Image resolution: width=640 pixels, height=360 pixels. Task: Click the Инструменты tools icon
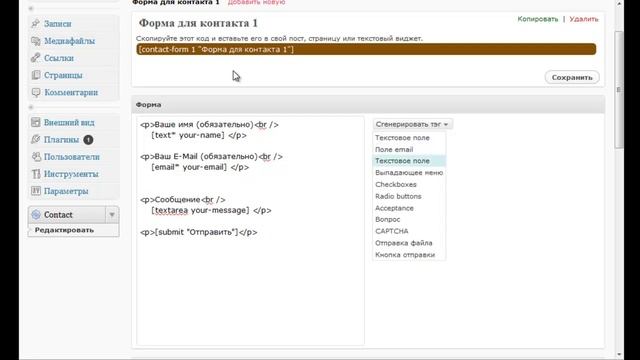click(36, 174)
